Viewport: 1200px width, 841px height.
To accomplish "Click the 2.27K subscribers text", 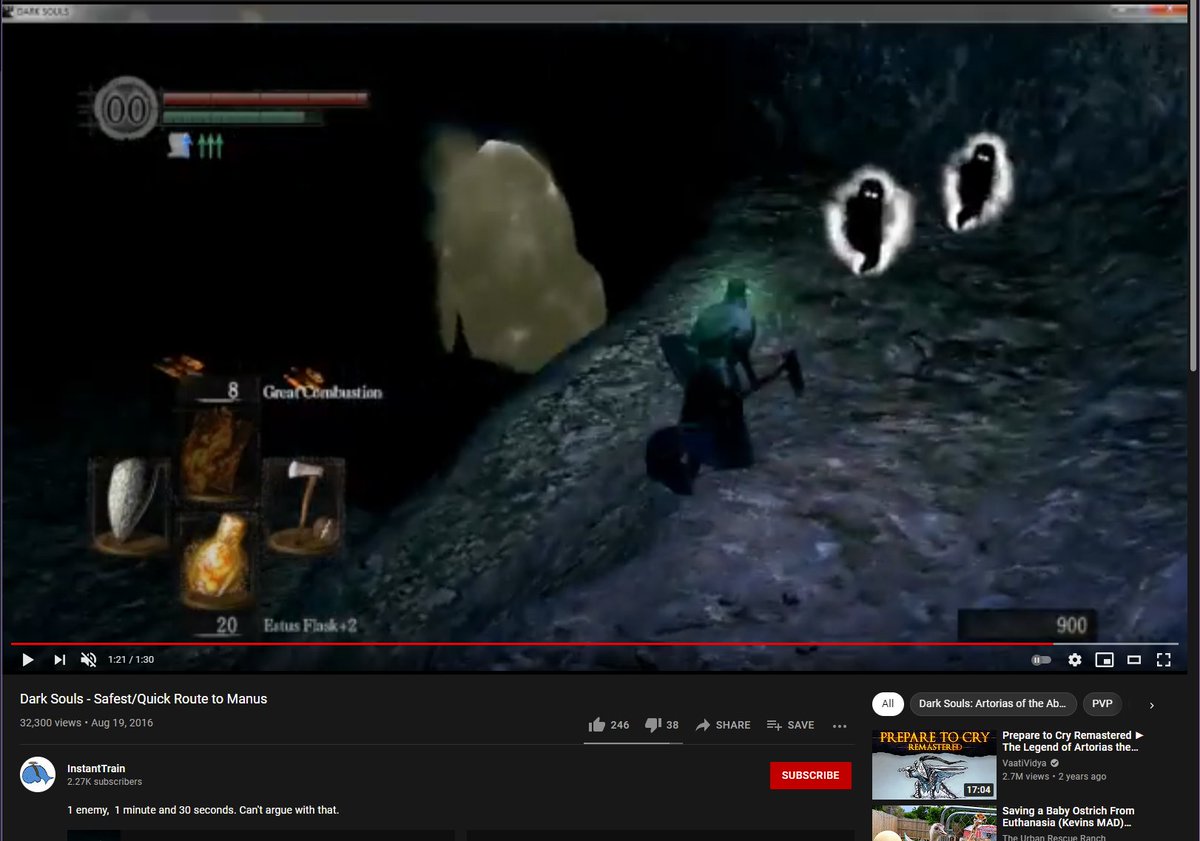I will click(105, 782).
